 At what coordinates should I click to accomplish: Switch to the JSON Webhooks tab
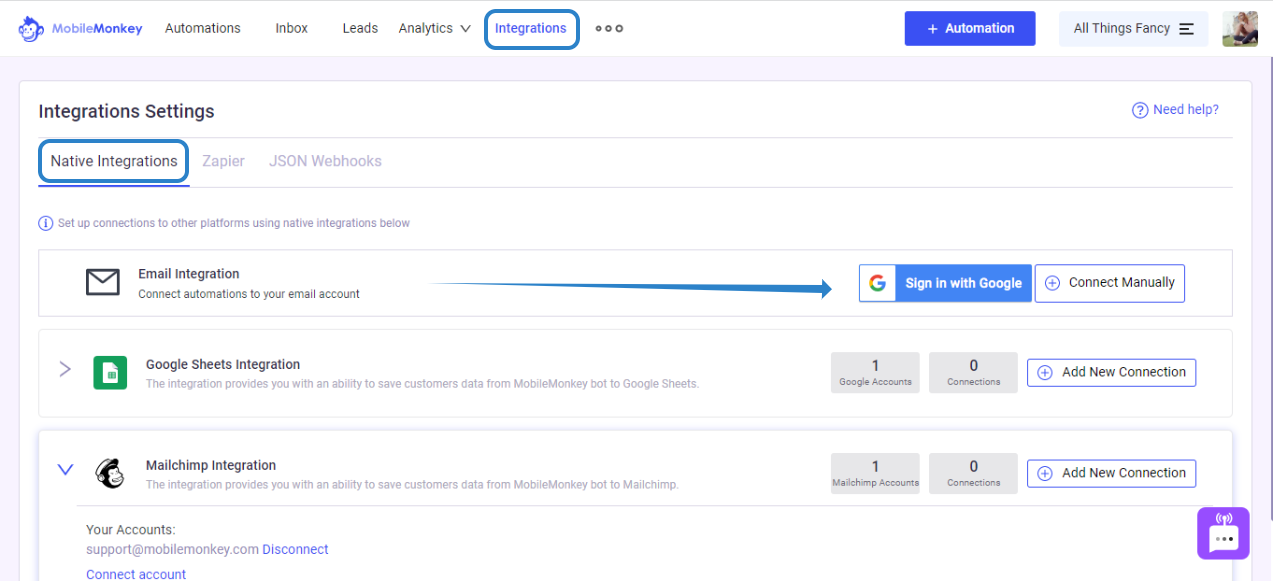325,161
